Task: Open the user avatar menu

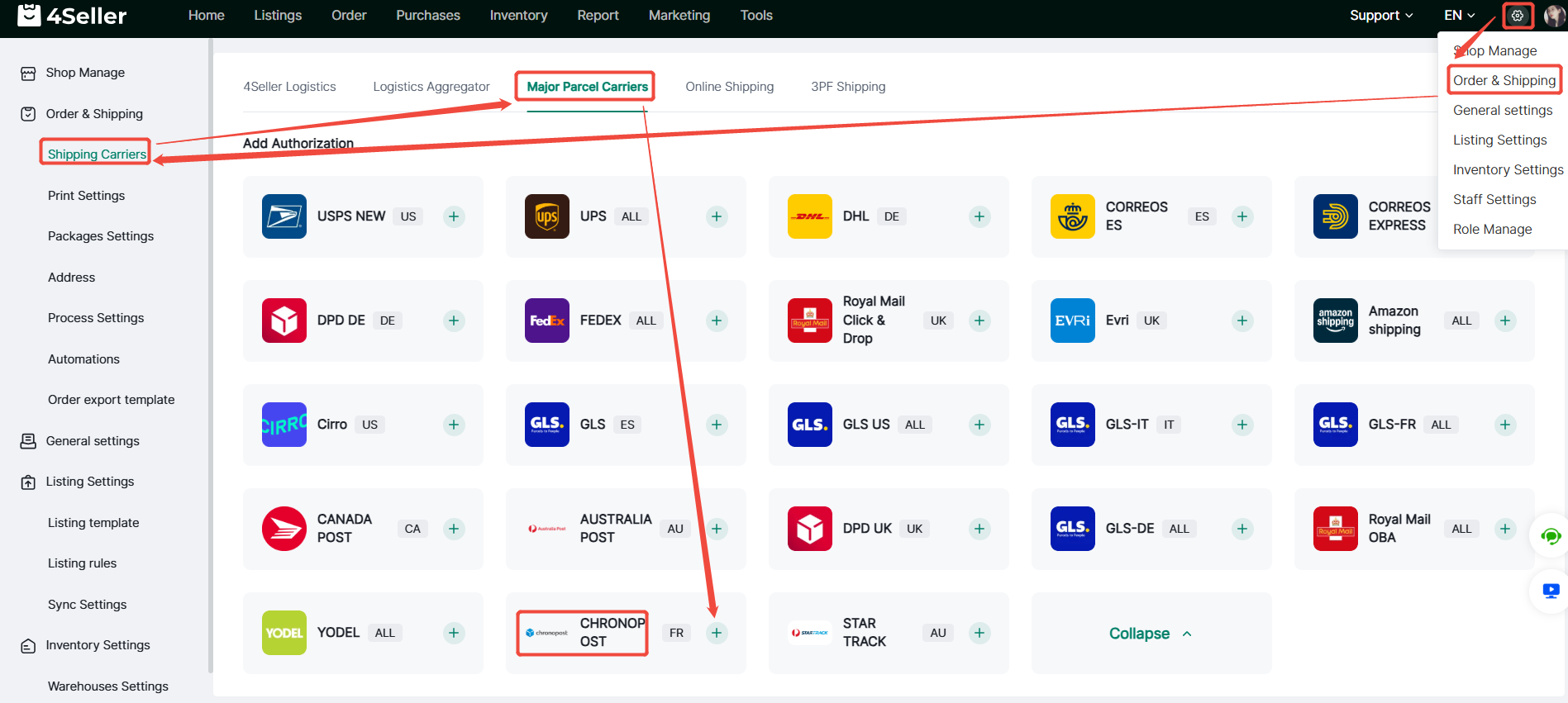Action: [1554, 15]
